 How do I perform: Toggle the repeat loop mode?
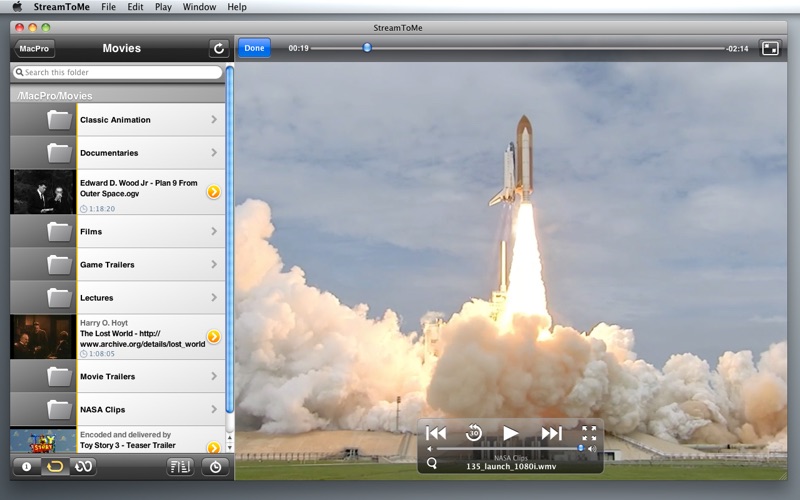click(x=55, y=466)
